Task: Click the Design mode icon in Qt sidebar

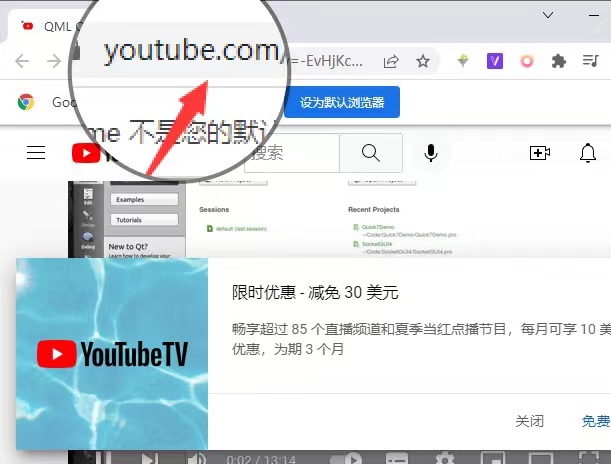Action: pyautogui.click(x=88, y=219)
